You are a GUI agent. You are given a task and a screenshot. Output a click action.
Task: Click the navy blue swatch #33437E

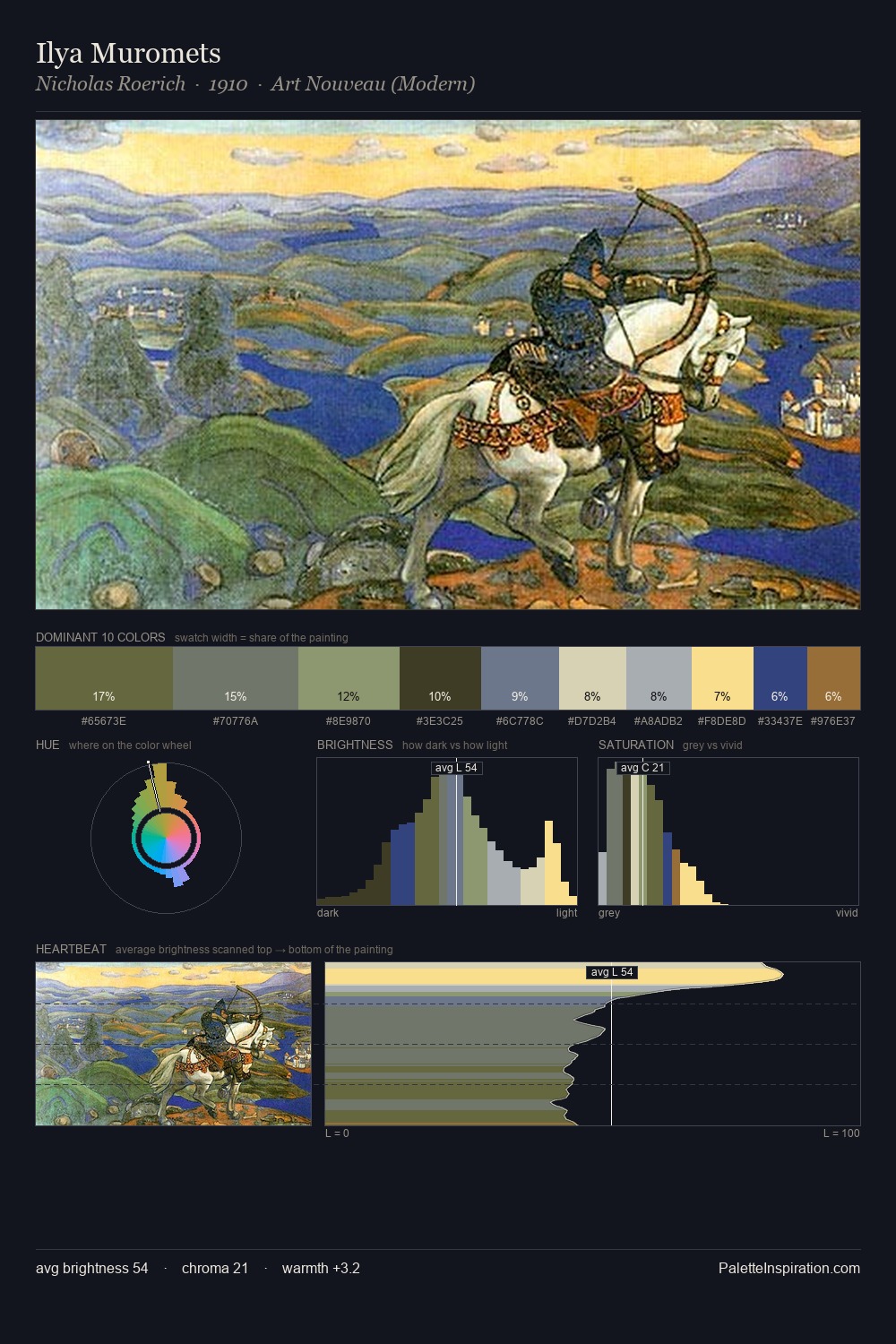click(x=780, y=678)
